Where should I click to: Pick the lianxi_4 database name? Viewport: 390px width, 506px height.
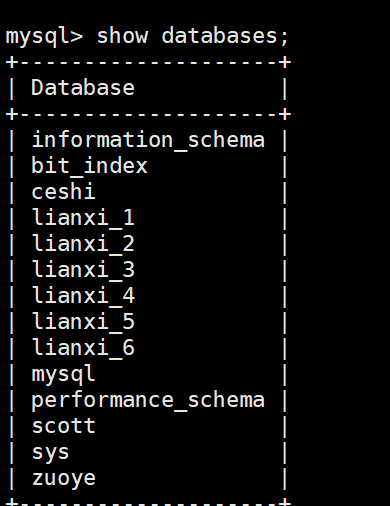click(83, 296)
